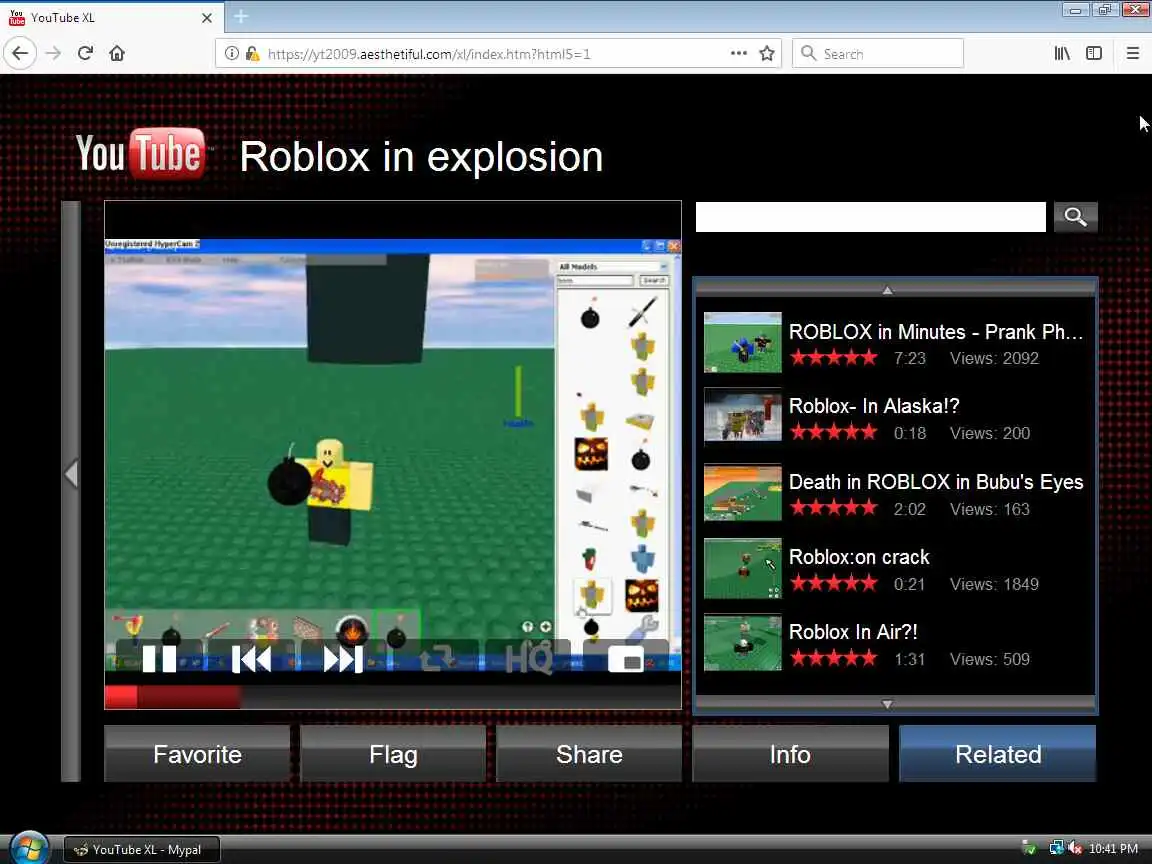Focus the YouTube XL search input field

click(x=871, y=217)
